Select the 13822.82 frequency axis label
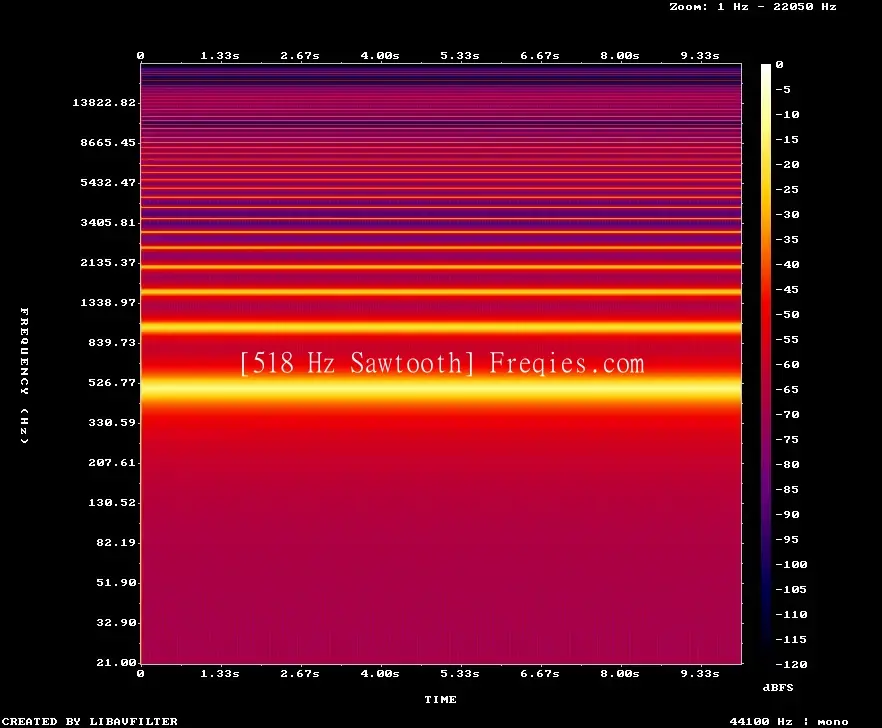The height and width of the screenshot is (728, 882). 104,102
